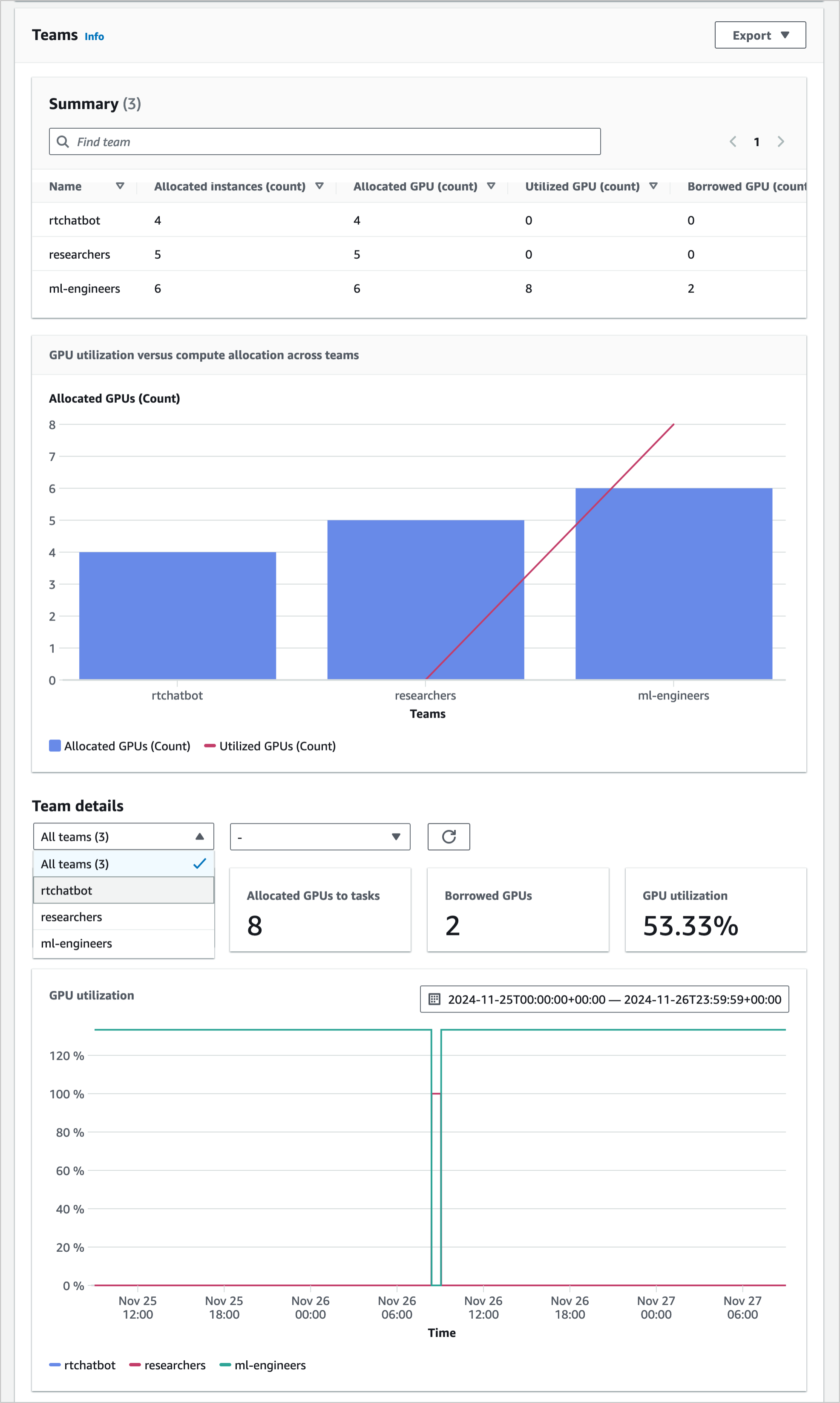
Task: Click the Borrowed GPU column header
Action: (x=746, y=186)
